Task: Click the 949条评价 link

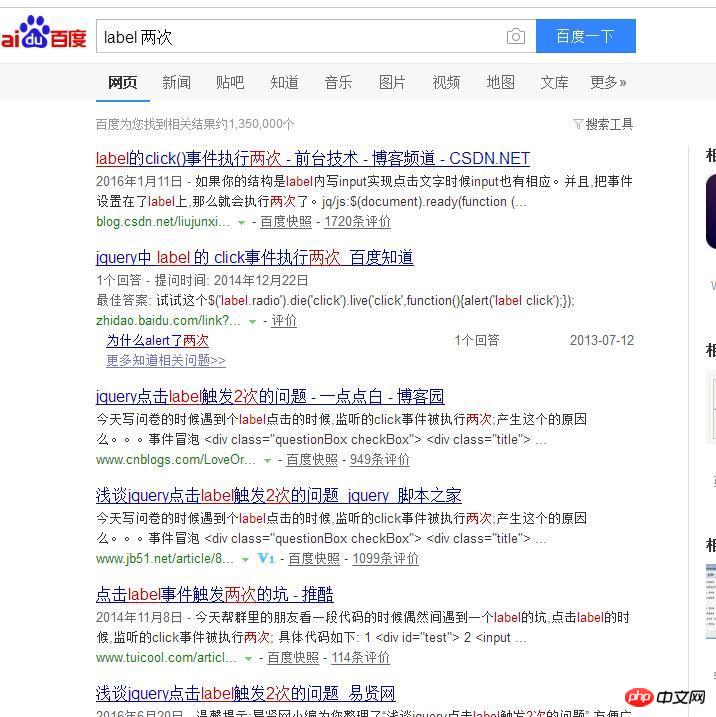Action: coord(379,460)
